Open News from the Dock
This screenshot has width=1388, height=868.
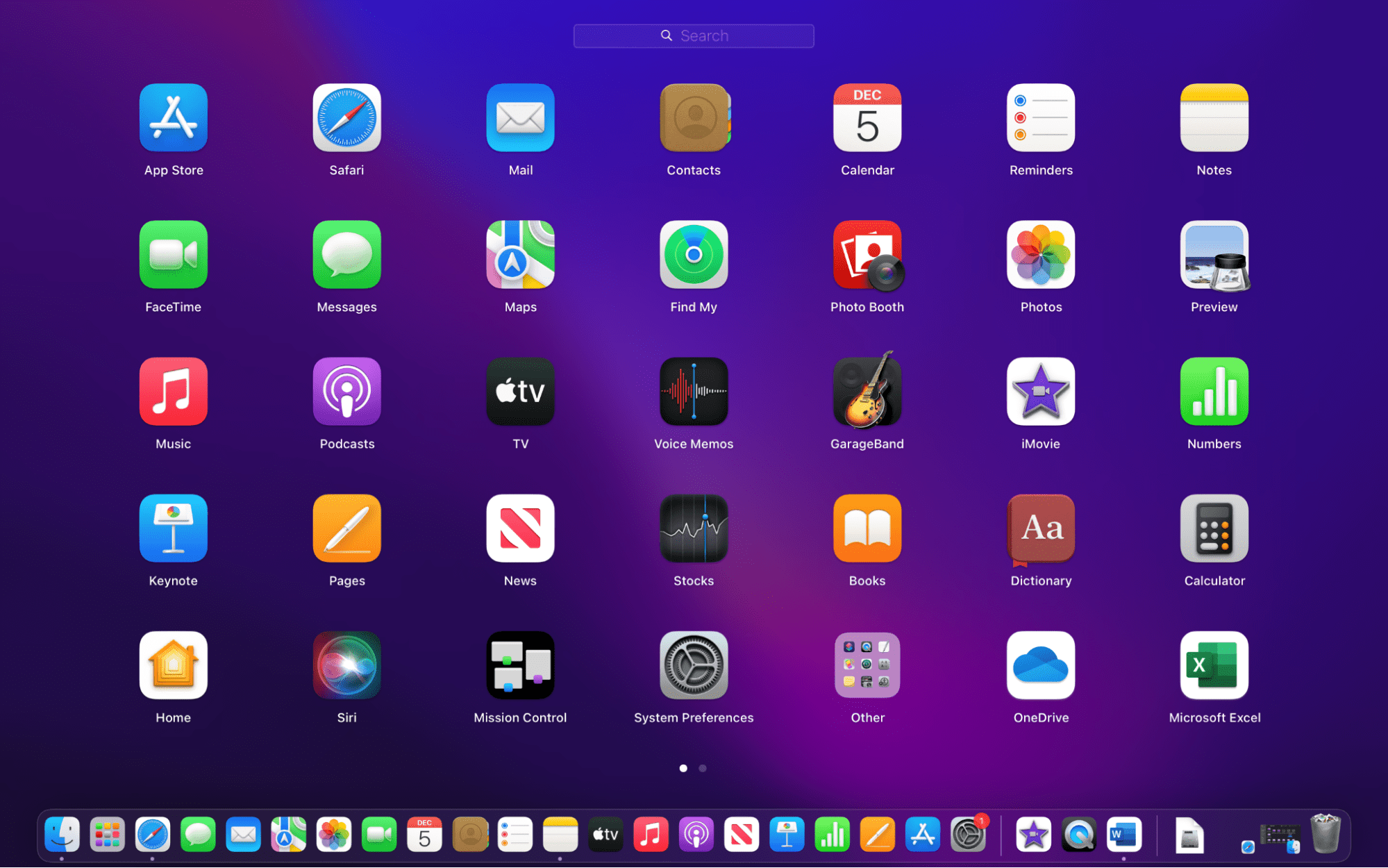[742, 834]
